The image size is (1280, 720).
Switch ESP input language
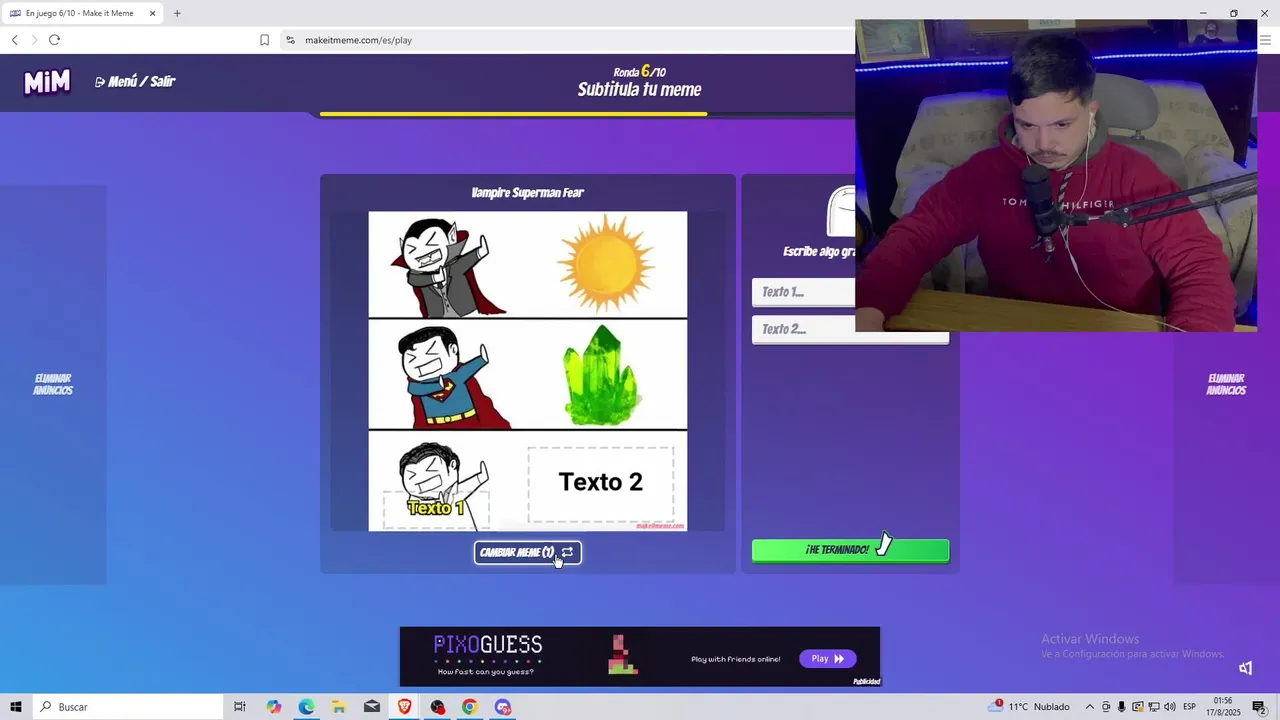click(x=1190, y=707)
